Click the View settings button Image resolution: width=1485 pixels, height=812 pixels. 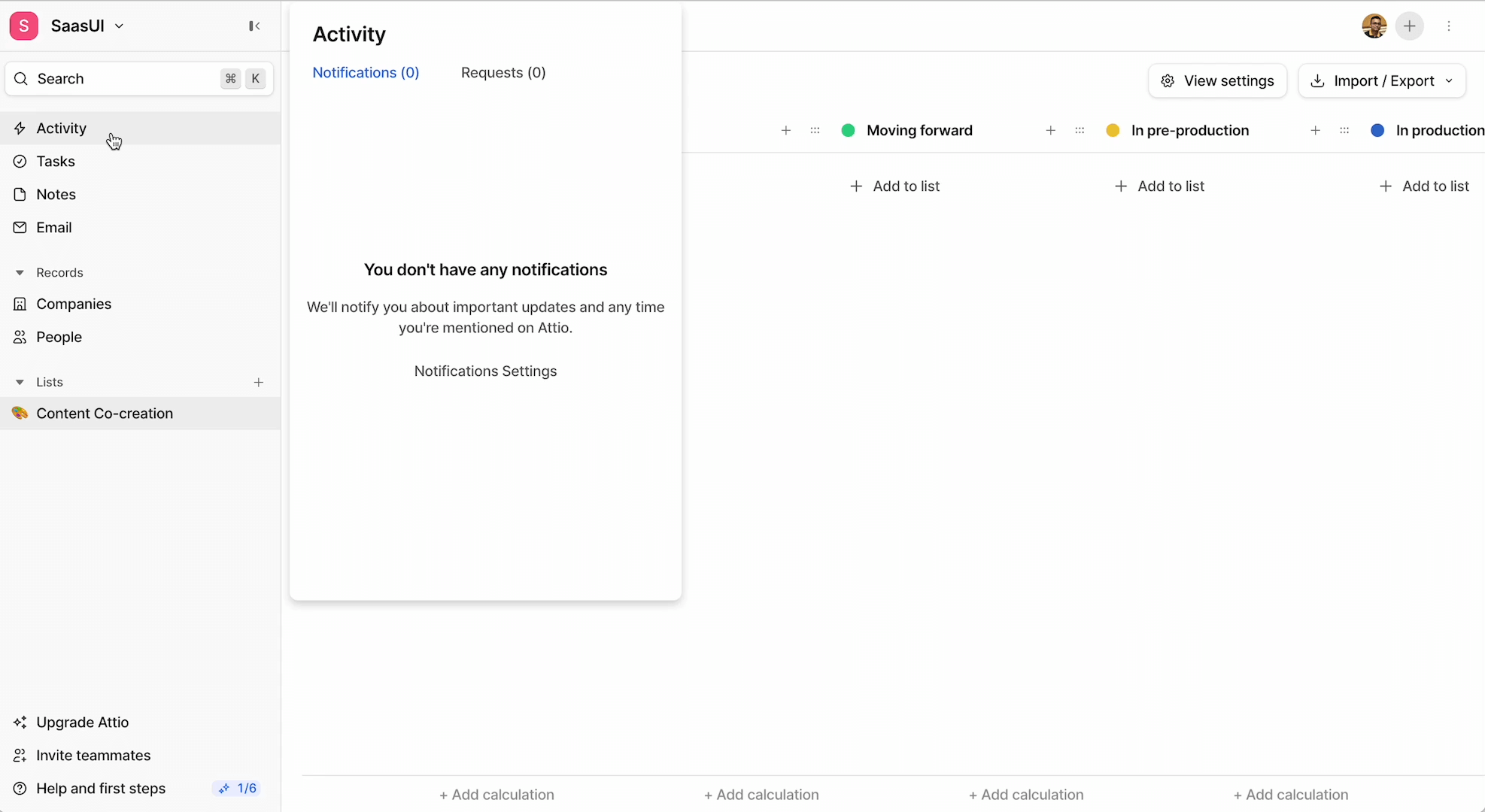click(x=1217, y=81)
